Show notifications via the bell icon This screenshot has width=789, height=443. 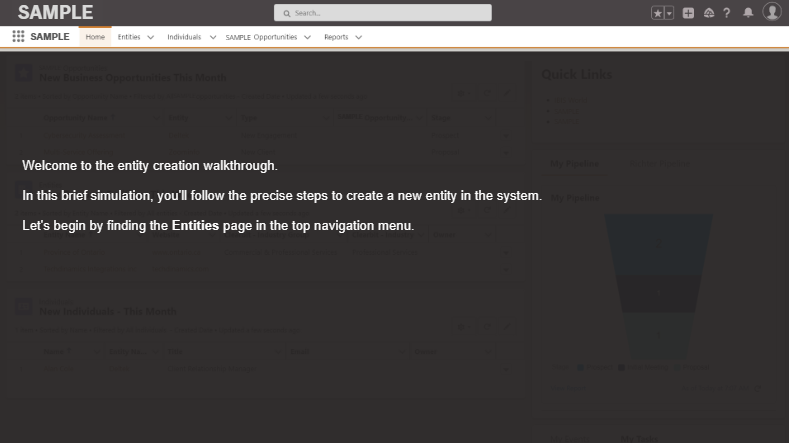pyautogui.click(x=747, y=13)
